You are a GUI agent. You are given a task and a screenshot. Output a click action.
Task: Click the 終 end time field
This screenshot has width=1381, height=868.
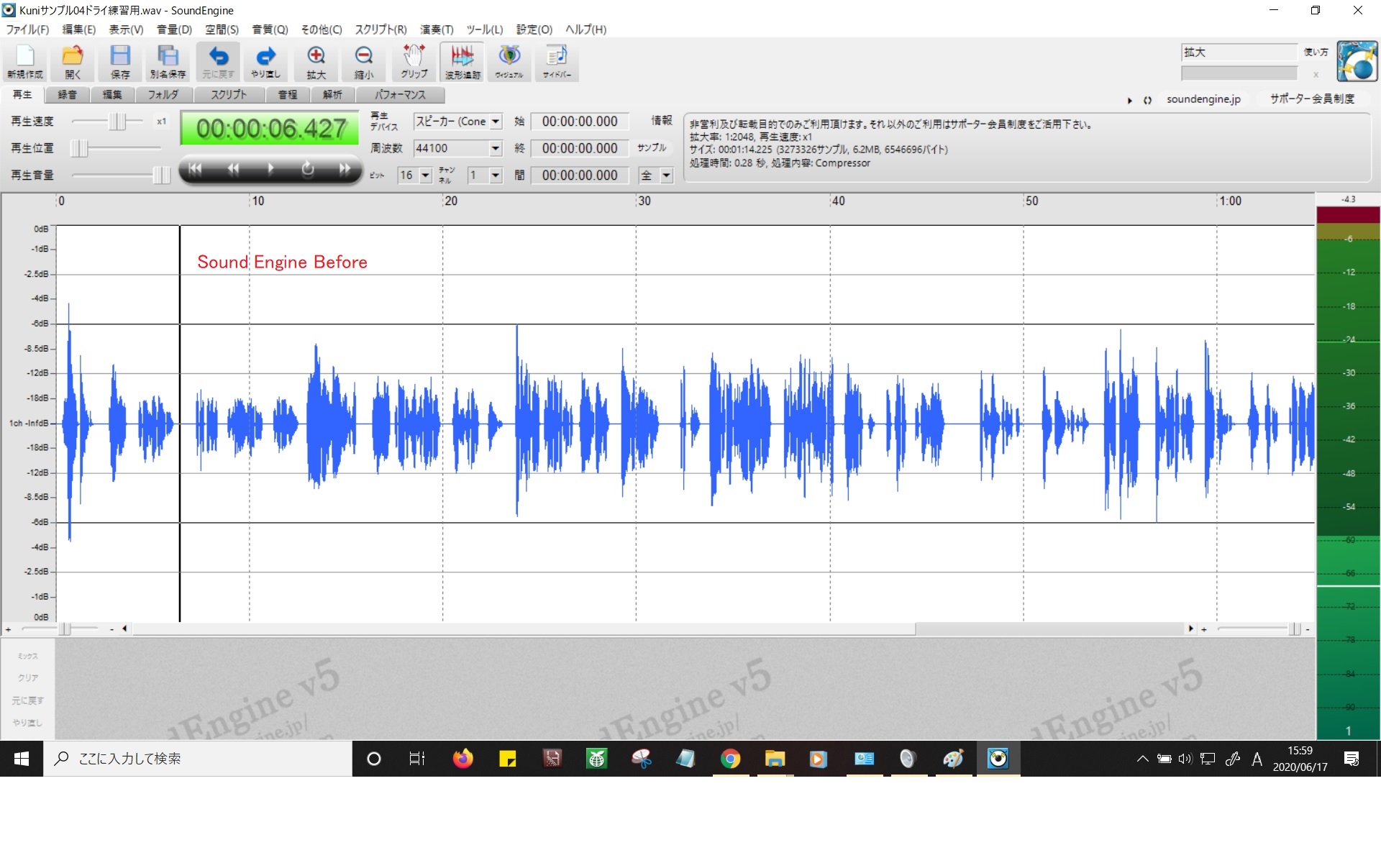[x=580, y=148]
